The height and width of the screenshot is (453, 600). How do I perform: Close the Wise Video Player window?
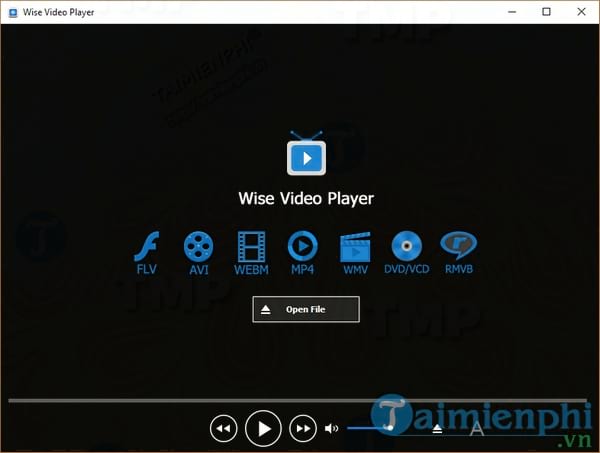[581, 12]
